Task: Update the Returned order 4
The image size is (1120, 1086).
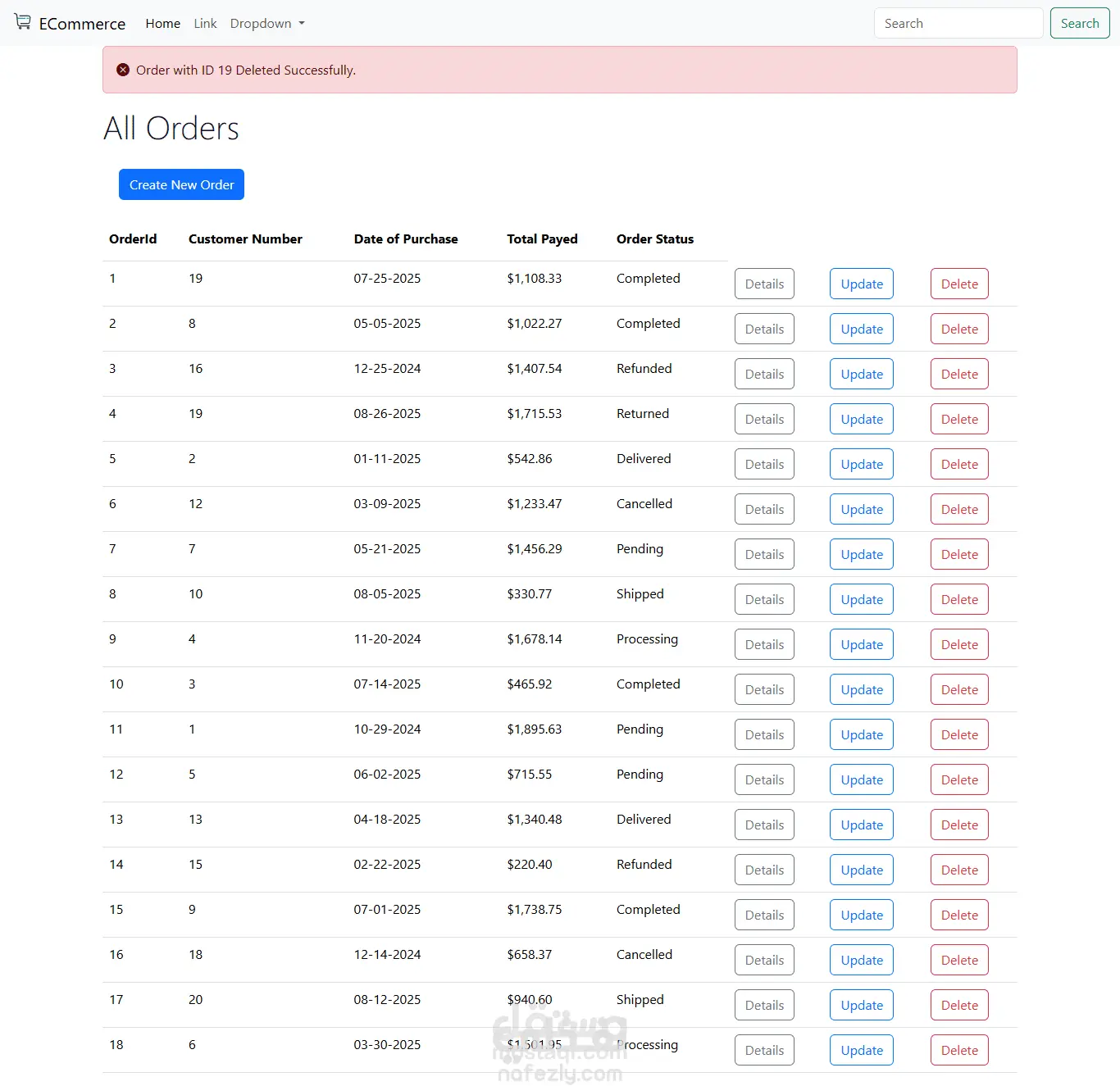Action: [862, 419]
